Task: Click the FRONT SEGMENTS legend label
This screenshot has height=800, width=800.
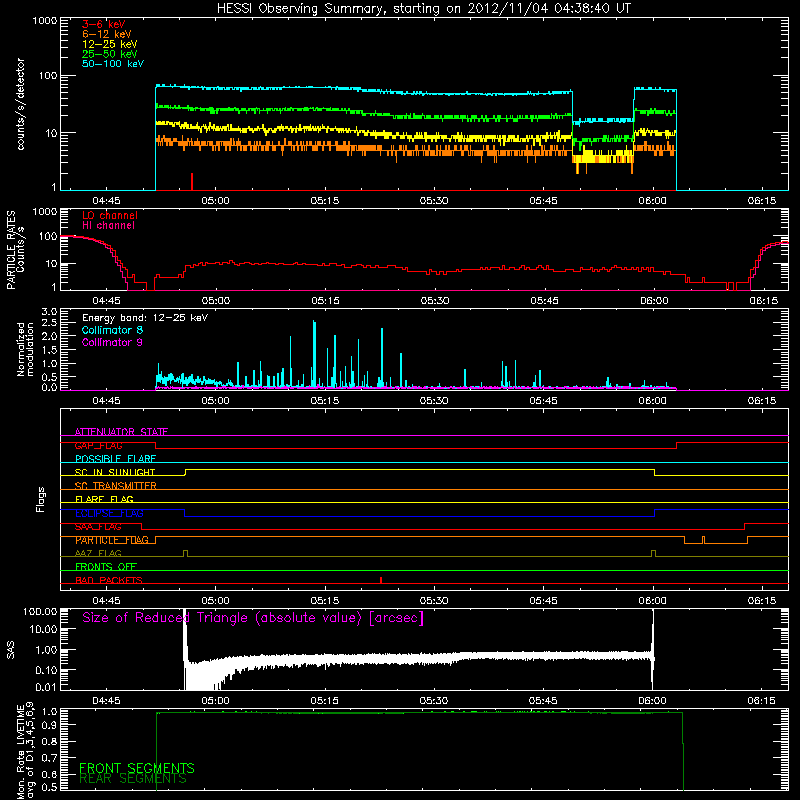Action: coord(137,768)
